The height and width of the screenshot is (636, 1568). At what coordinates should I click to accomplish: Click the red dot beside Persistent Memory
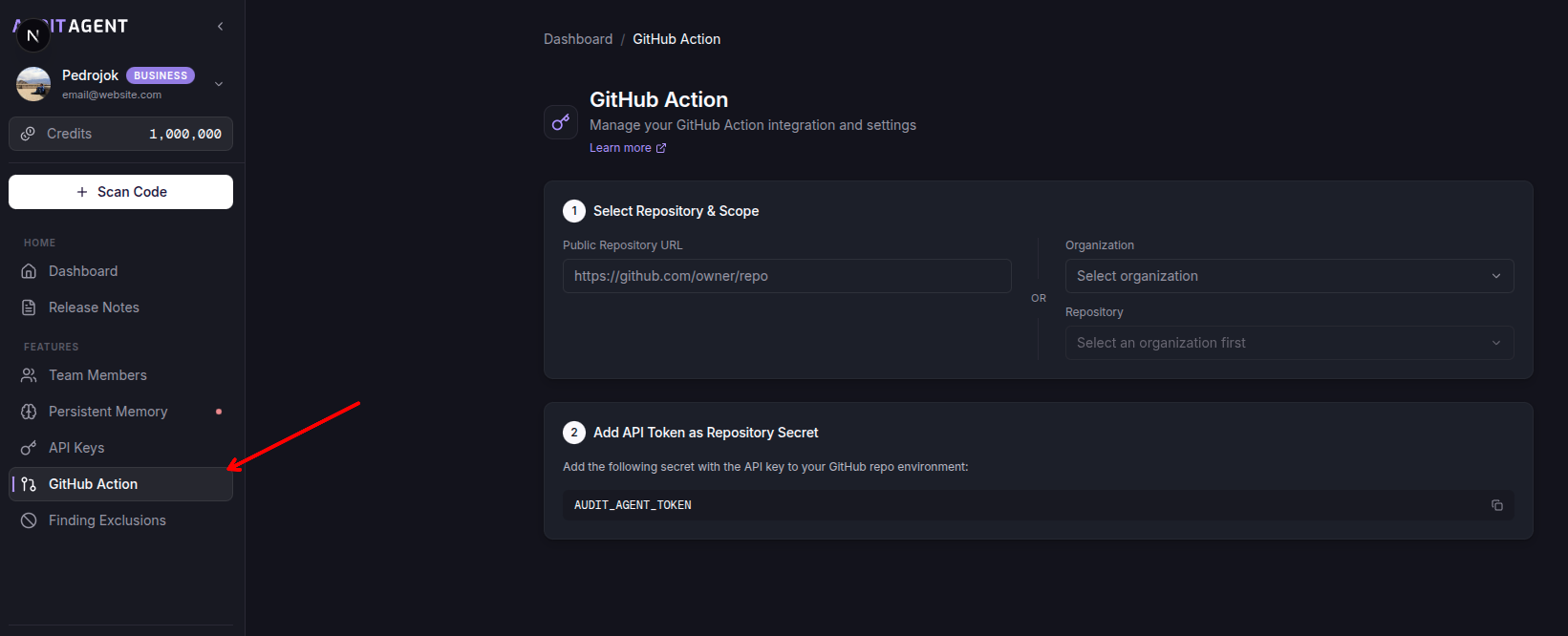click(x=219, y=412)
